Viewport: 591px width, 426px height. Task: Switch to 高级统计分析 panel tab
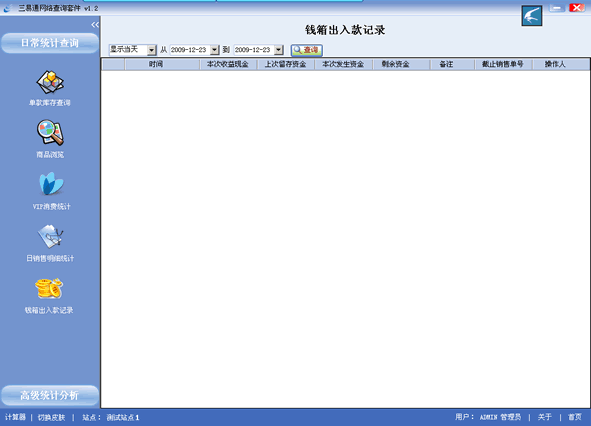pyautogui.click(x=50, y=395)
